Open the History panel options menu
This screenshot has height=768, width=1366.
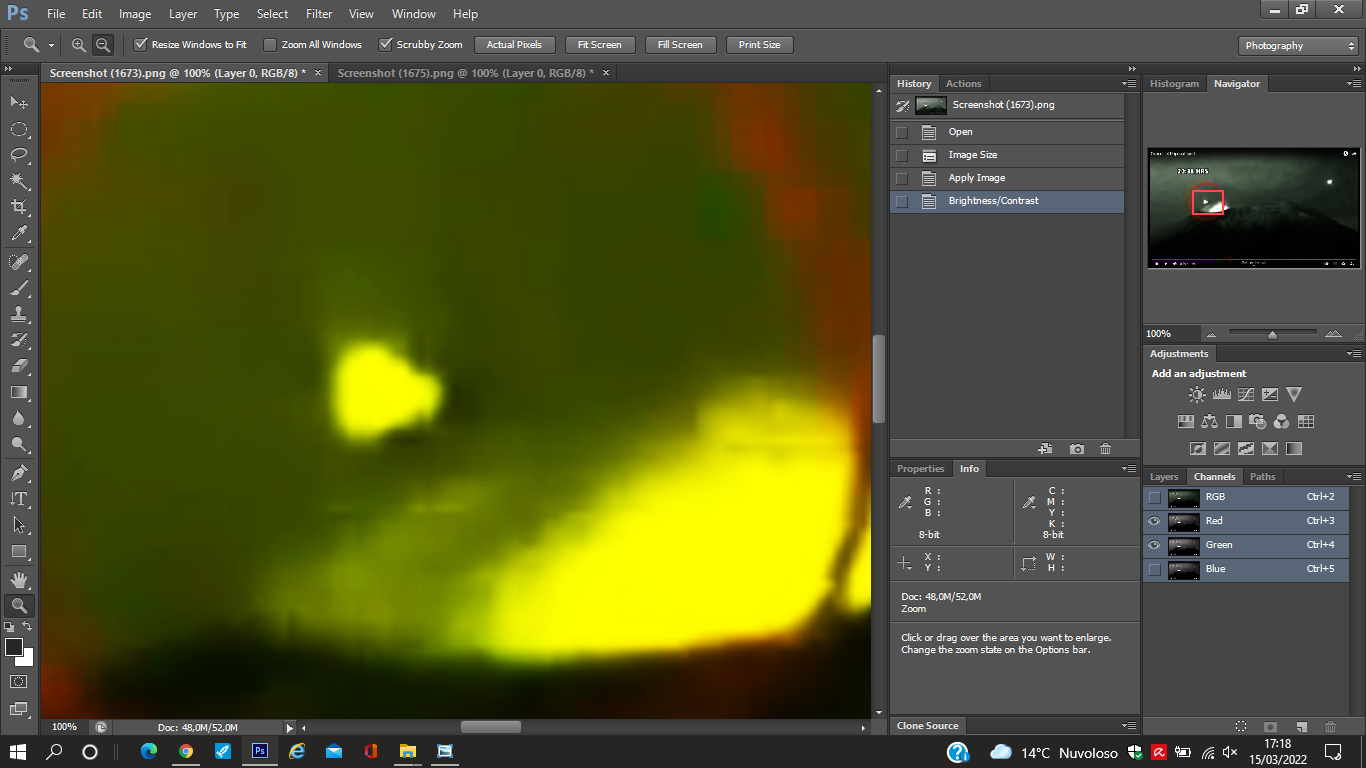[x=1129, y=84]
